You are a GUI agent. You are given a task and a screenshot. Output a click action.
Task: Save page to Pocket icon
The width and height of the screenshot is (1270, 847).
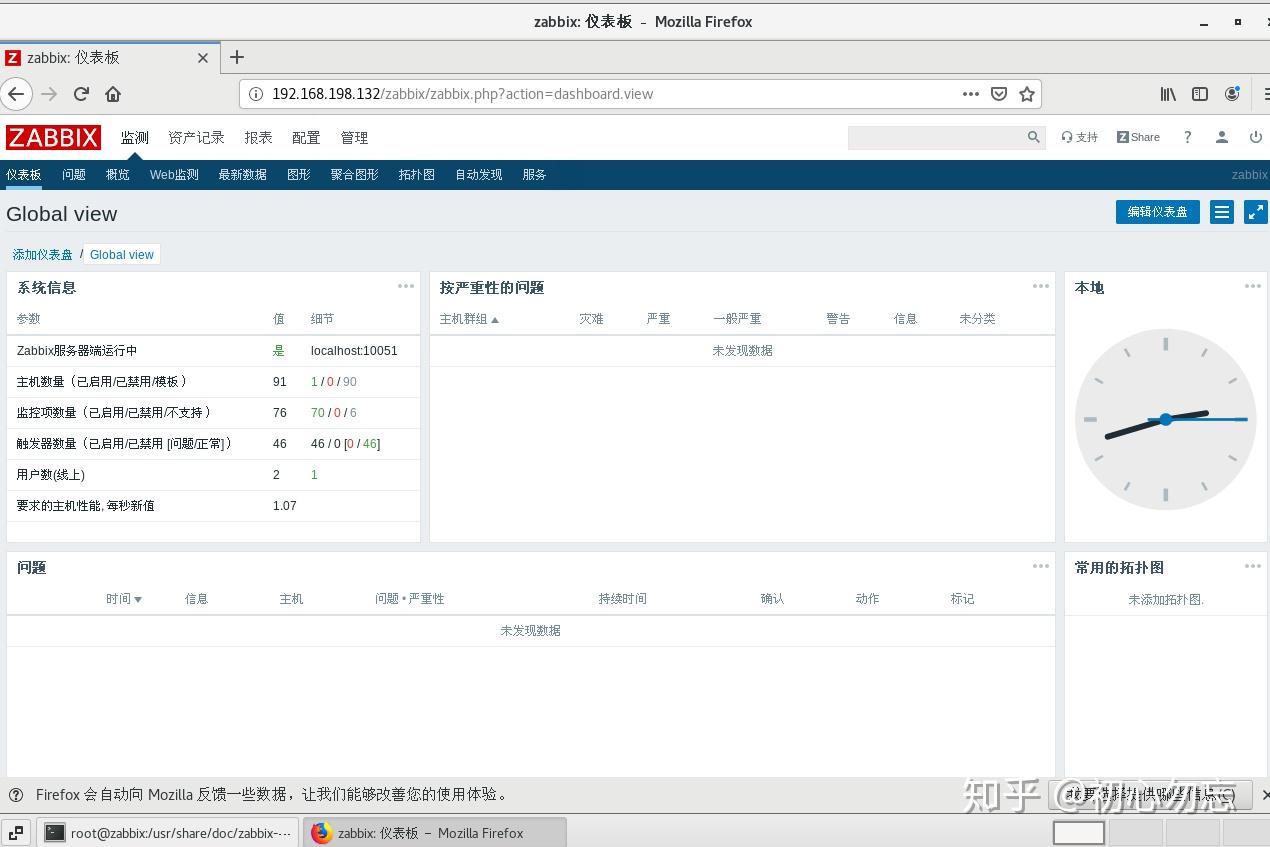(999, 94)
